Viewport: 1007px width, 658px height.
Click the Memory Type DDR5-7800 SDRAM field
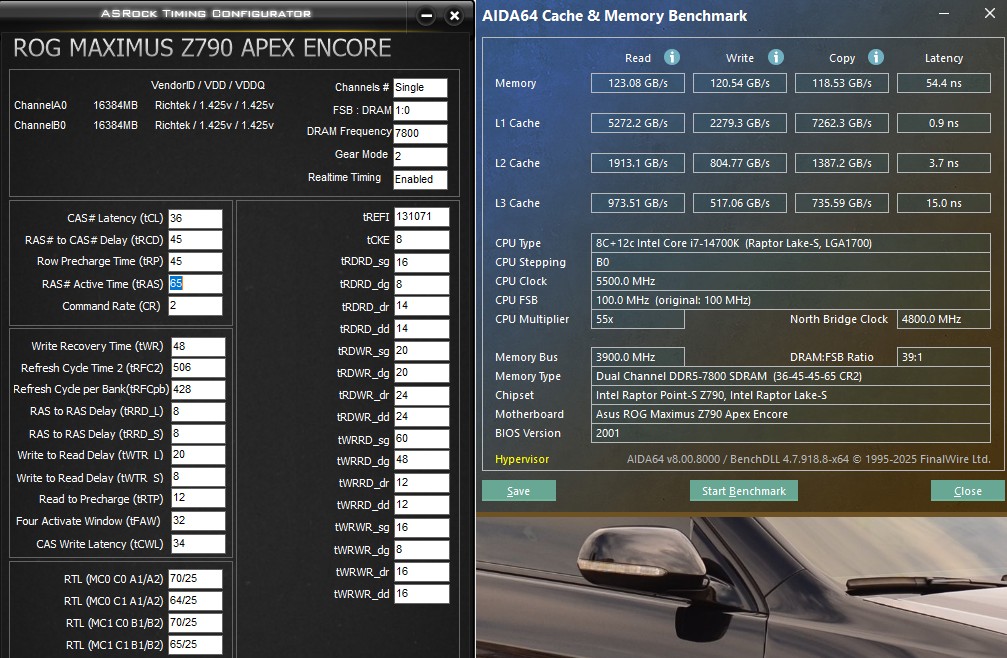791,376
